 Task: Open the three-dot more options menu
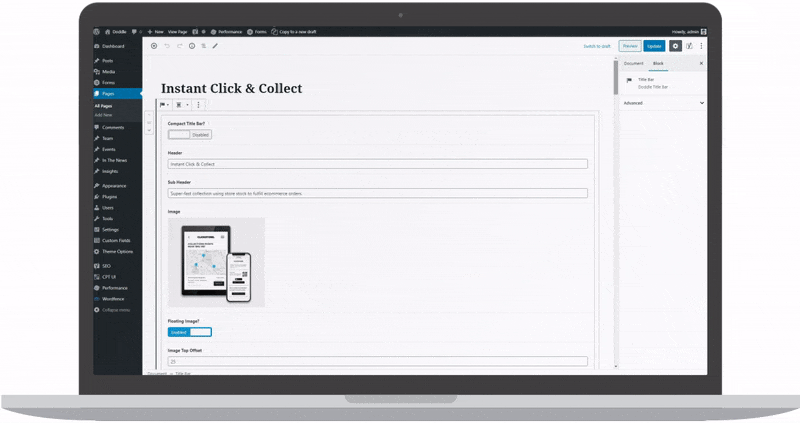pyautogui.click(x=701, y=46)
